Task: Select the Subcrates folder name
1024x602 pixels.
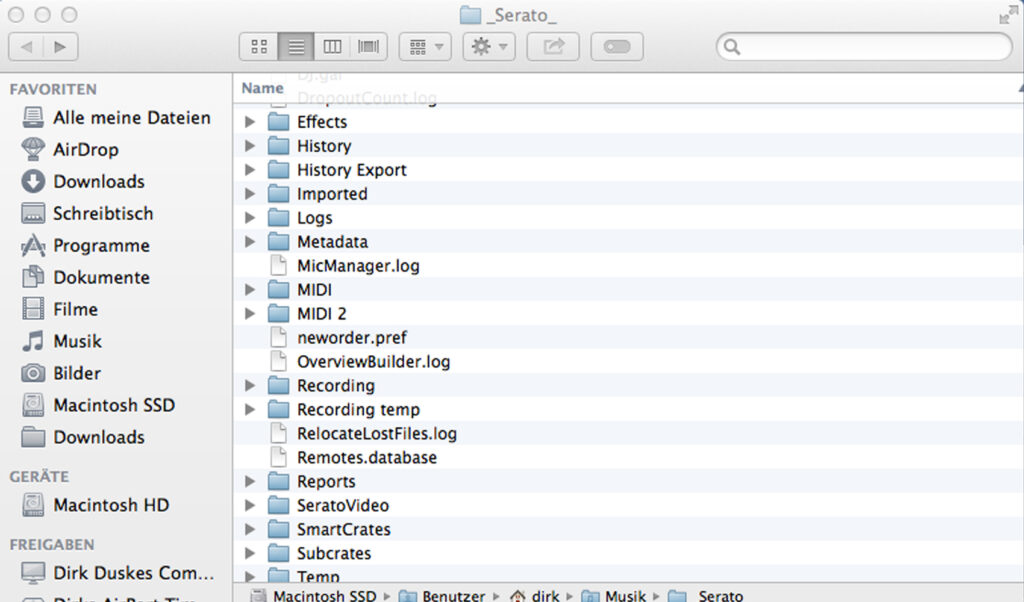Action: point(334,554)
